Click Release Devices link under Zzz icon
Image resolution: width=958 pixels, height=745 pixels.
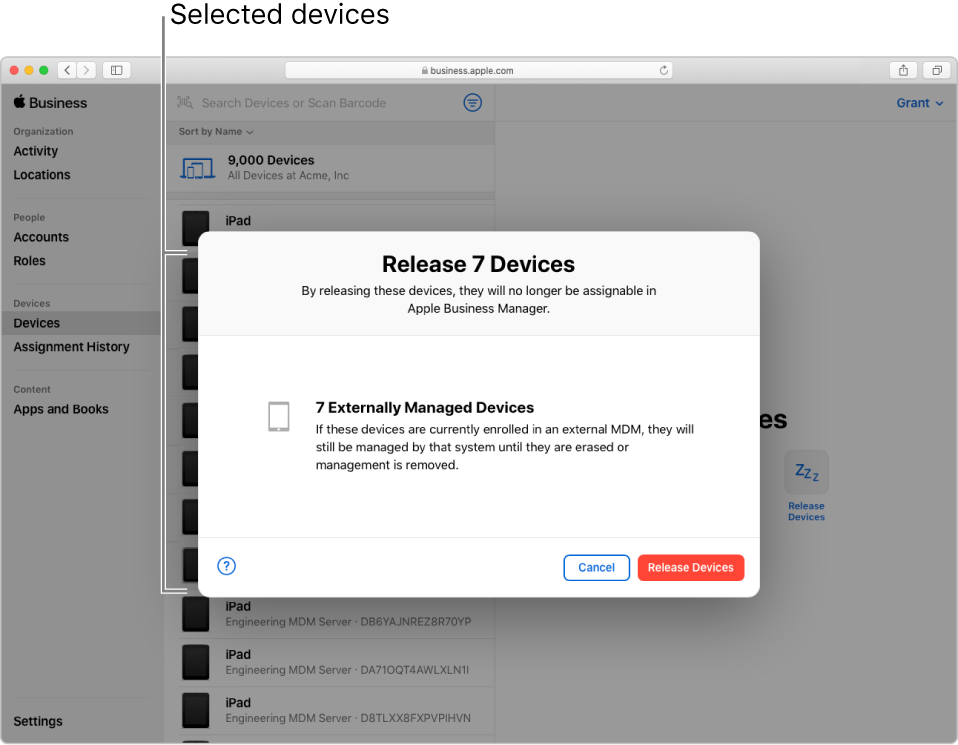(x=806, y=512)
